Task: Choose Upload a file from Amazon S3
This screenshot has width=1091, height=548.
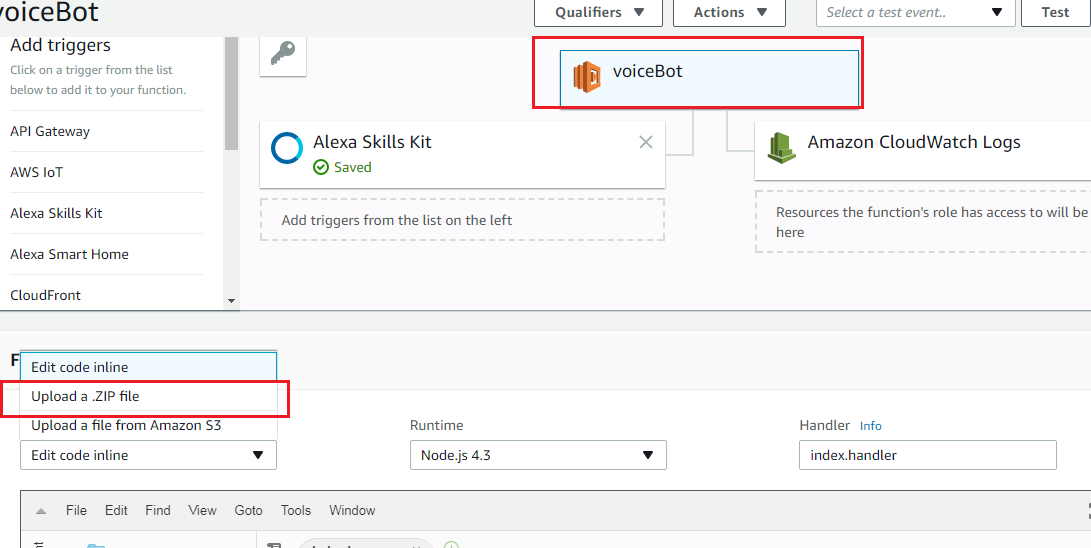Action: (x=148, y=424)
